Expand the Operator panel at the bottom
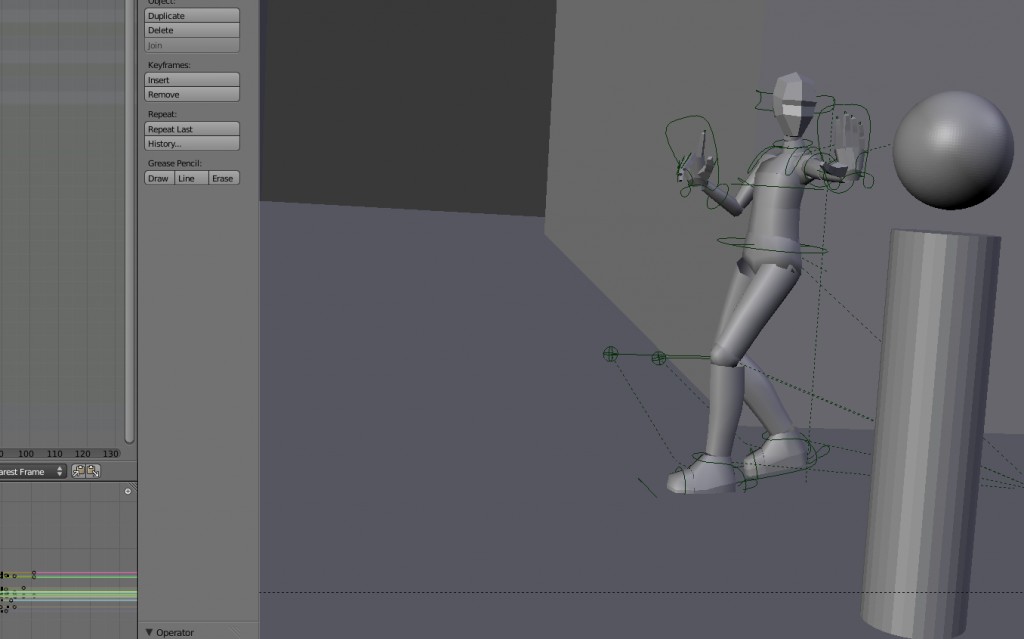Screen dimensions: 1024x639 tap(173, 631)
